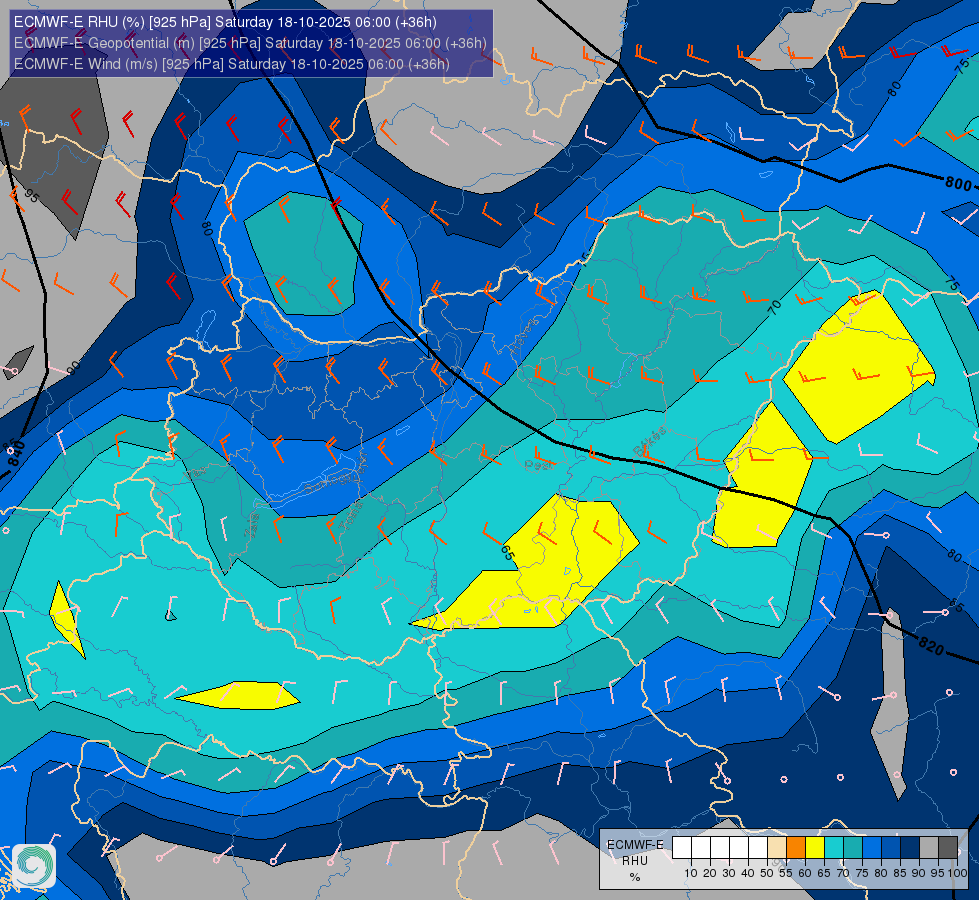
Task: Pick the teal 70–75 legend swatch
Action: (853, 848)
